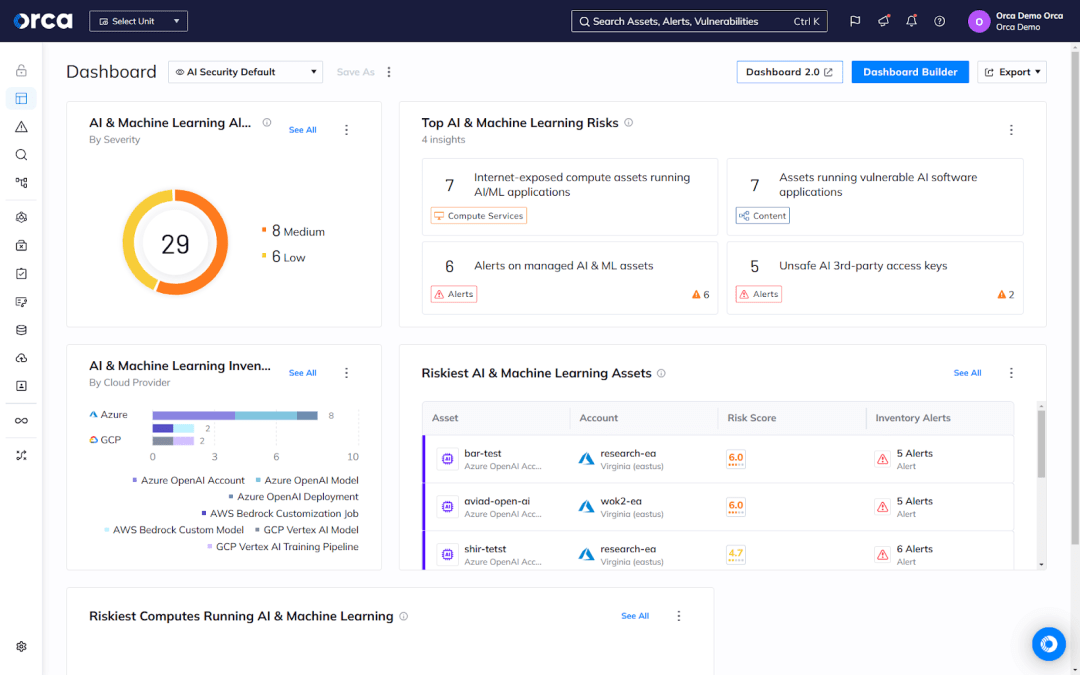Click the Dashboard 2.0 button
Image resolution: width=1080 pixels, height=675 pixels.
click(x=789, y=72)
